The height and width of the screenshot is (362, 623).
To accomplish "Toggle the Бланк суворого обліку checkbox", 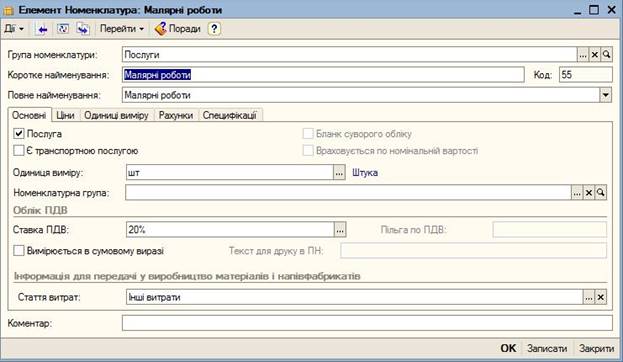I will click(308, 134).
